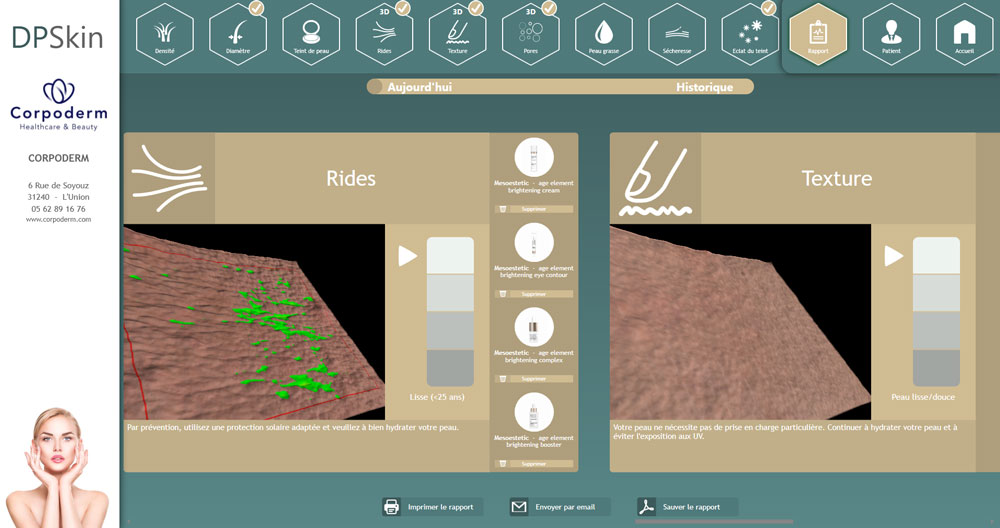Select the Diamètre hexagon icon
This screenshot has width=1000, height=528.
click(x=238, y=34)
